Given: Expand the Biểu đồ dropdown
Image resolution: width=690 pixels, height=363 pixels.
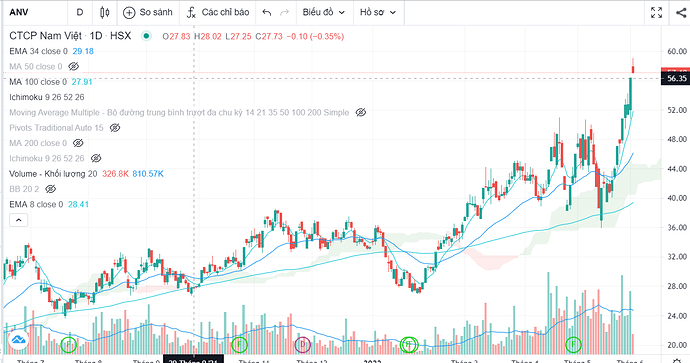Looking at the screenshot, I should pos(324,12).
